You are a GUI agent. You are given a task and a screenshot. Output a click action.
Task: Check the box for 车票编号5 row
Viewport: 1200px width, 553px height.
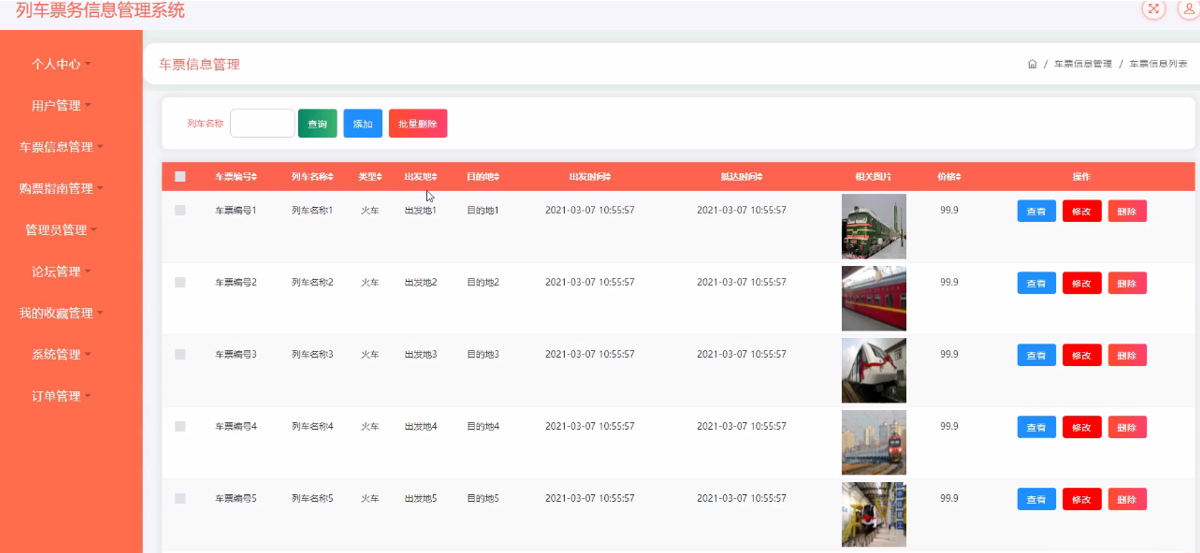click(x=180, y=498)
